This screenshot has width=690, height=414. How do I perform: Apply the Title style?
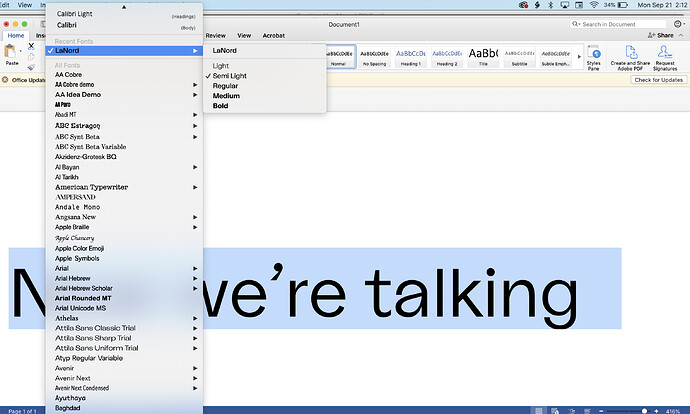pyautogui.click(x=483, y=57)
